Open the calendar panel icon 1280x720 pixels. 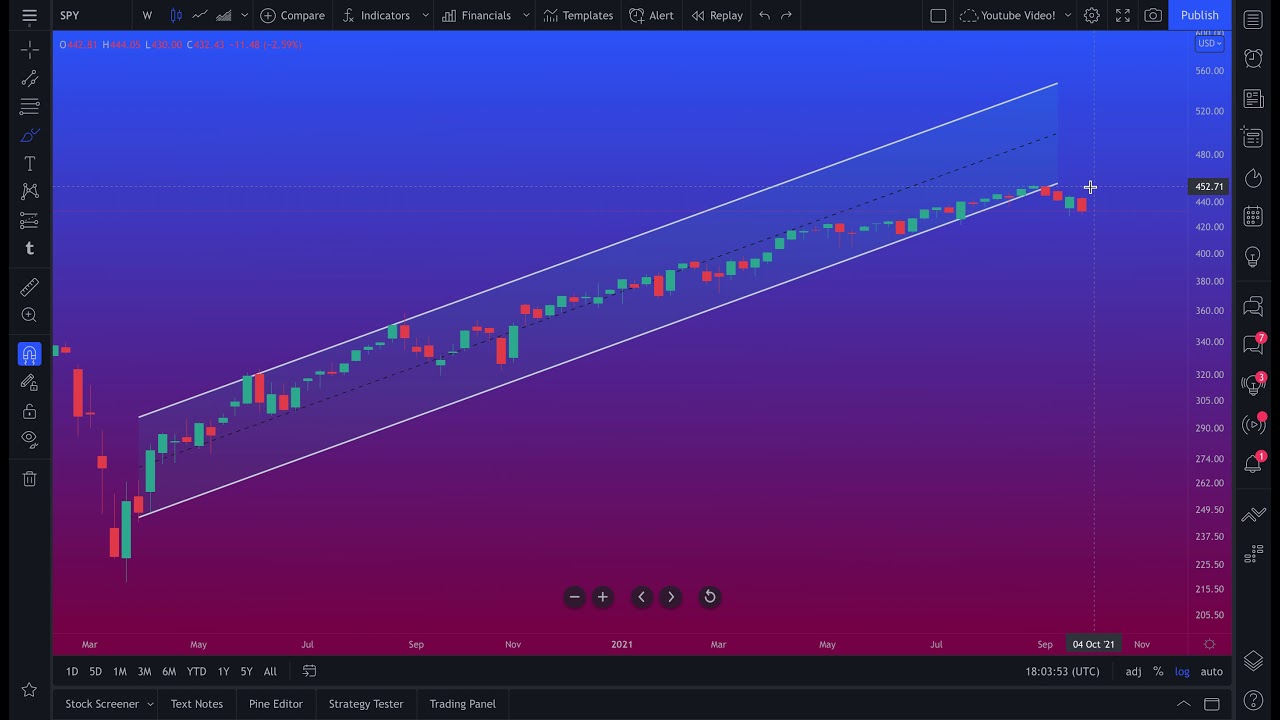(x=1253, y=216)
